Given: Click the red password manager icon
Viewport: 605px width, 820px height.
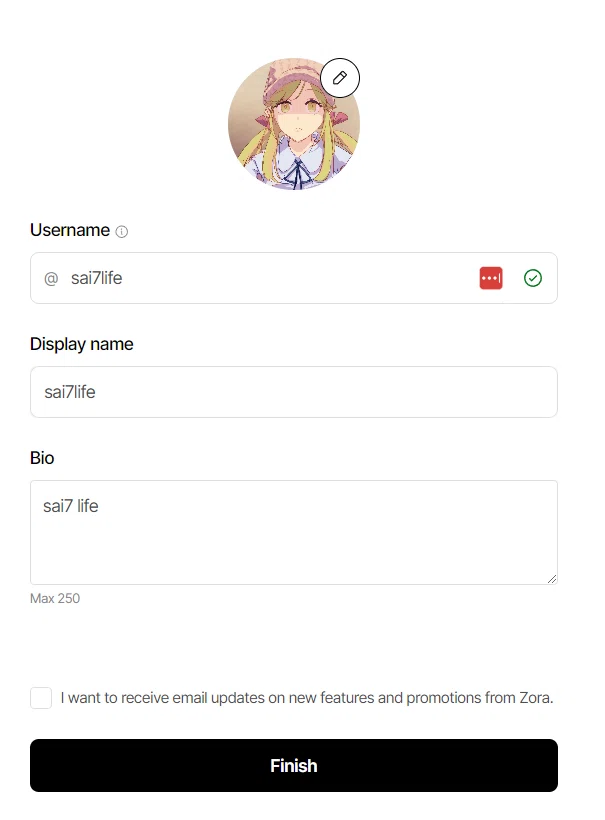Looking at the screenshot, I should click(491, 278).
